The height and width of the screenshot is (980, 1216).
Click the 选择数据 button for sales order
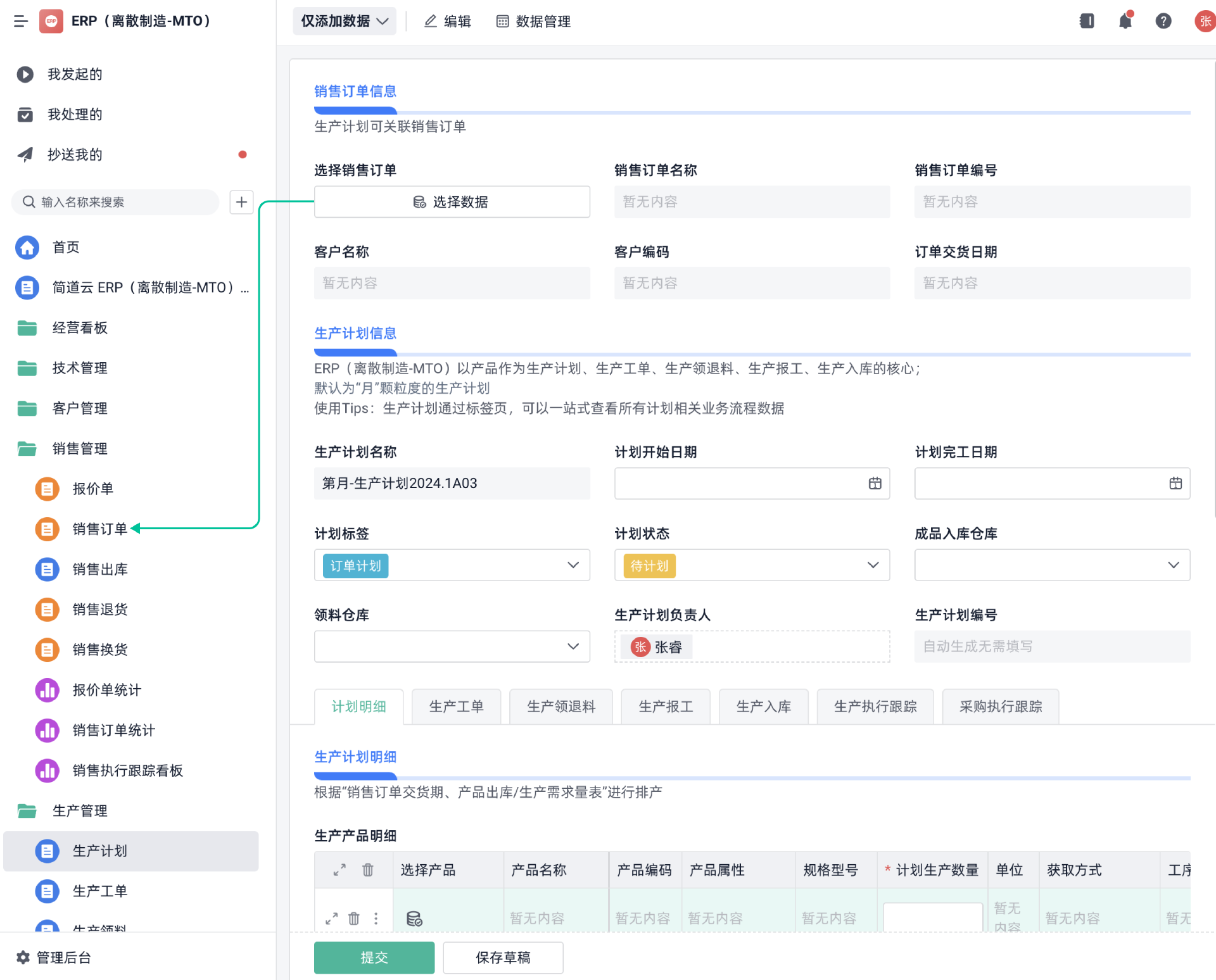[452, 202]
